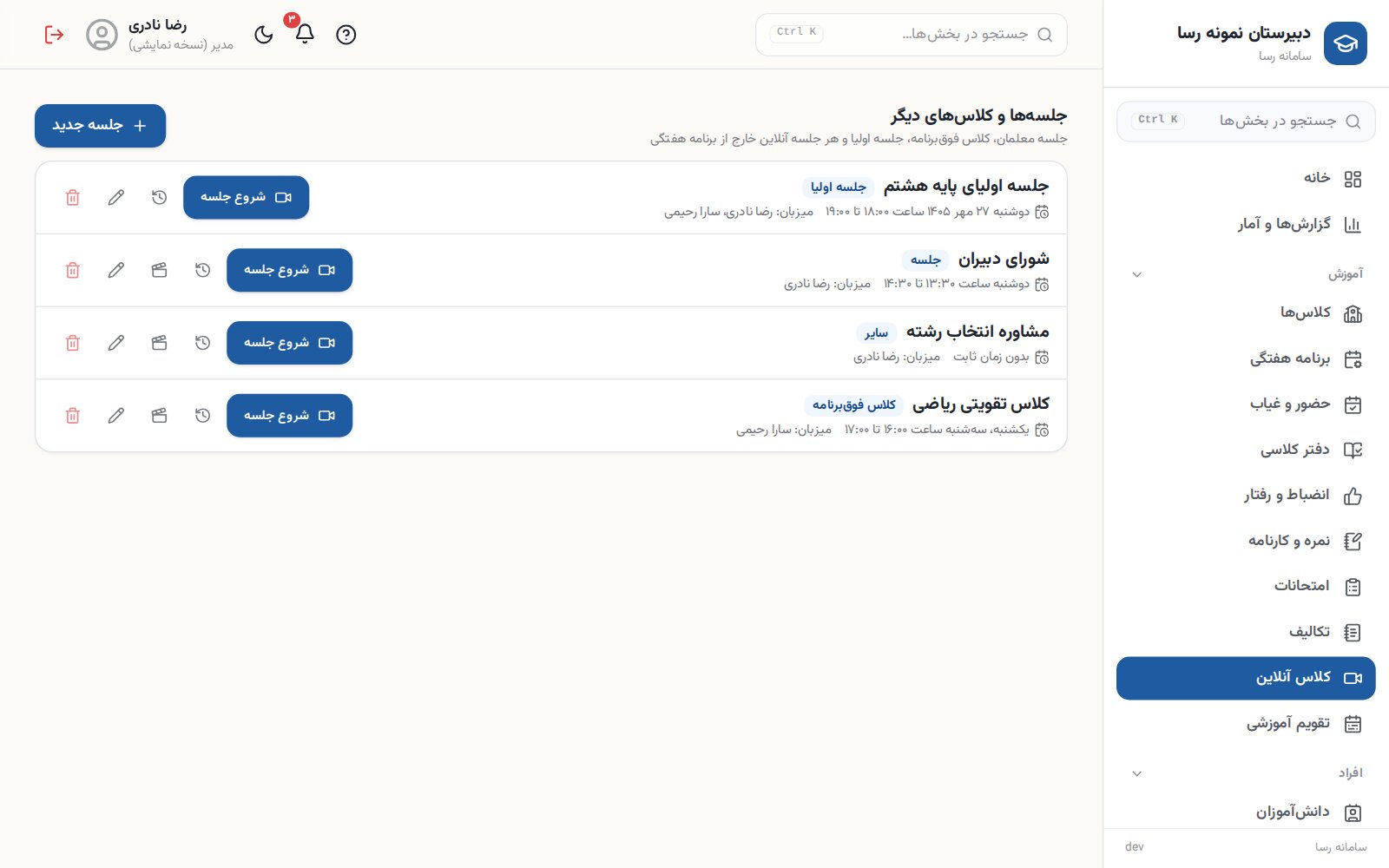Image resolution: width=1389 pixels, height=868 pixels.
Task: Open گزارش‌ها و آمار in sidebar
Action: tap(1246, 225)
